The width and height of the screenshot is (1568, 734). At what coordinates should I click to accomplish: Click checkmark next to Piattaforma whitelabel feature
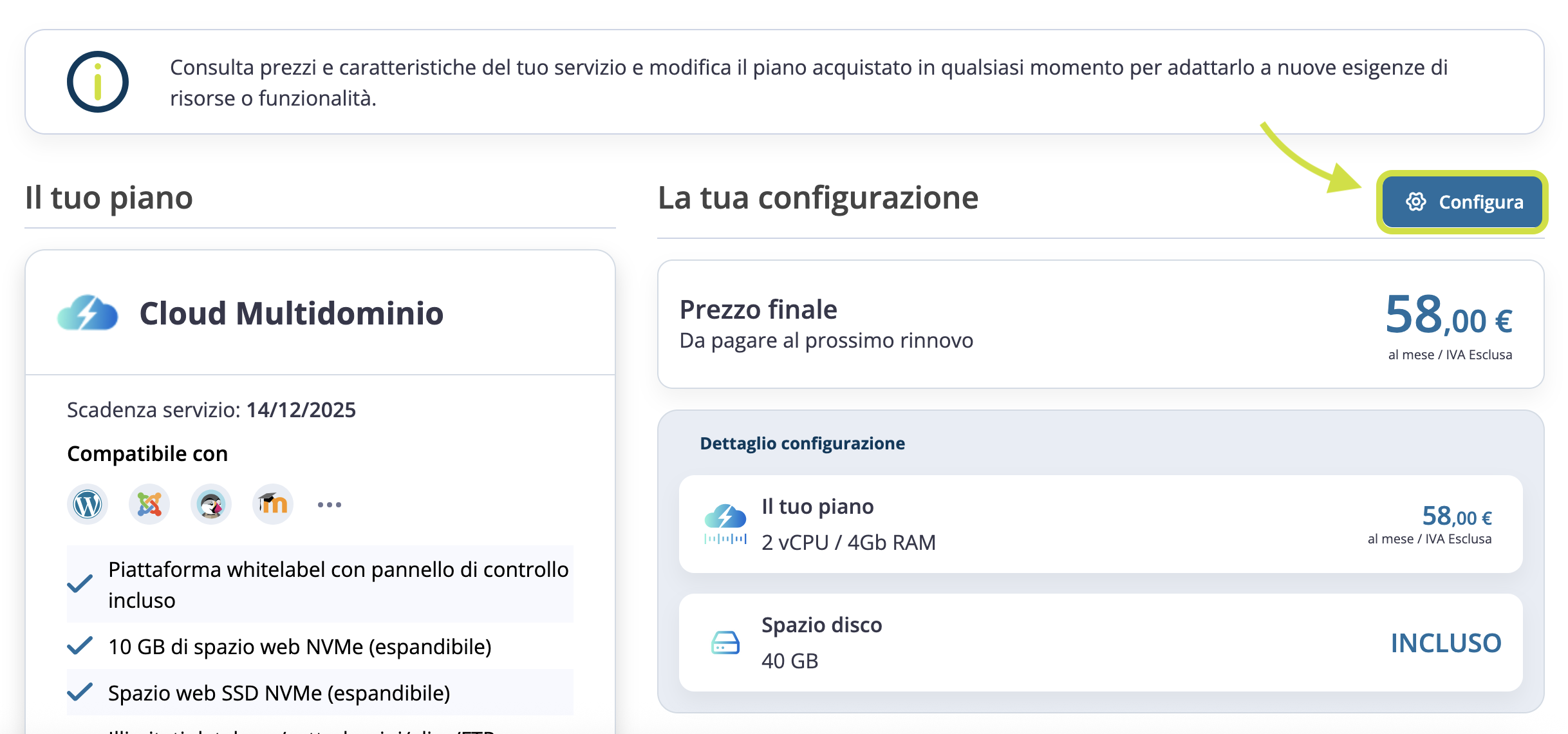click(80, 584)
